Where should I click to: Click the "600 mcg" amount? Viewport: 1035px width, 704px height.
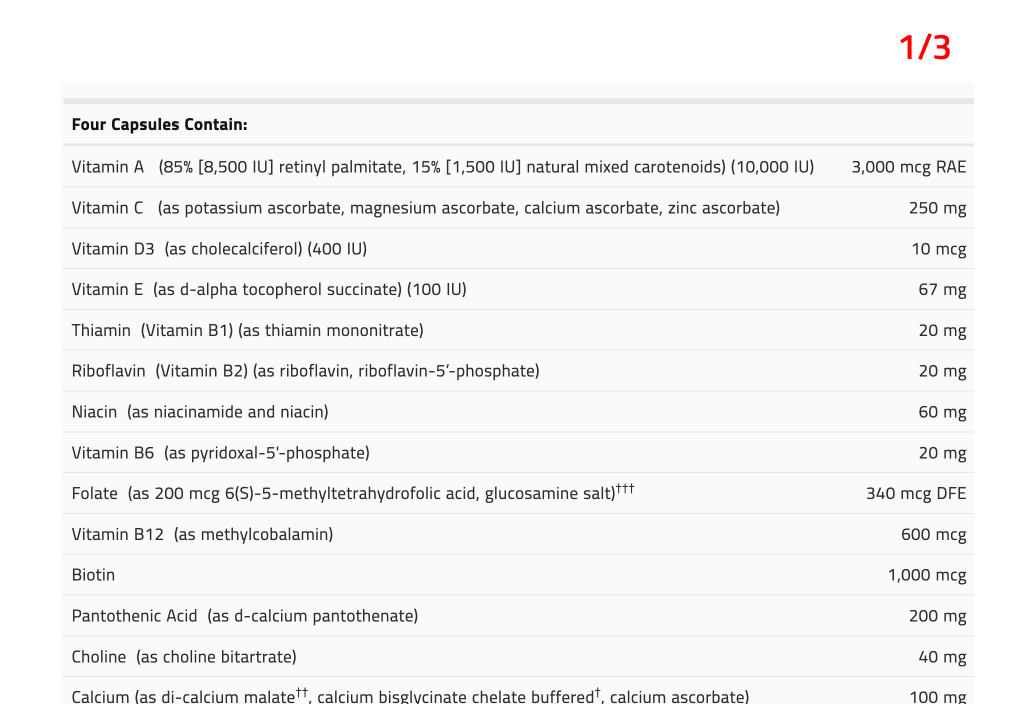click(933, 534)
